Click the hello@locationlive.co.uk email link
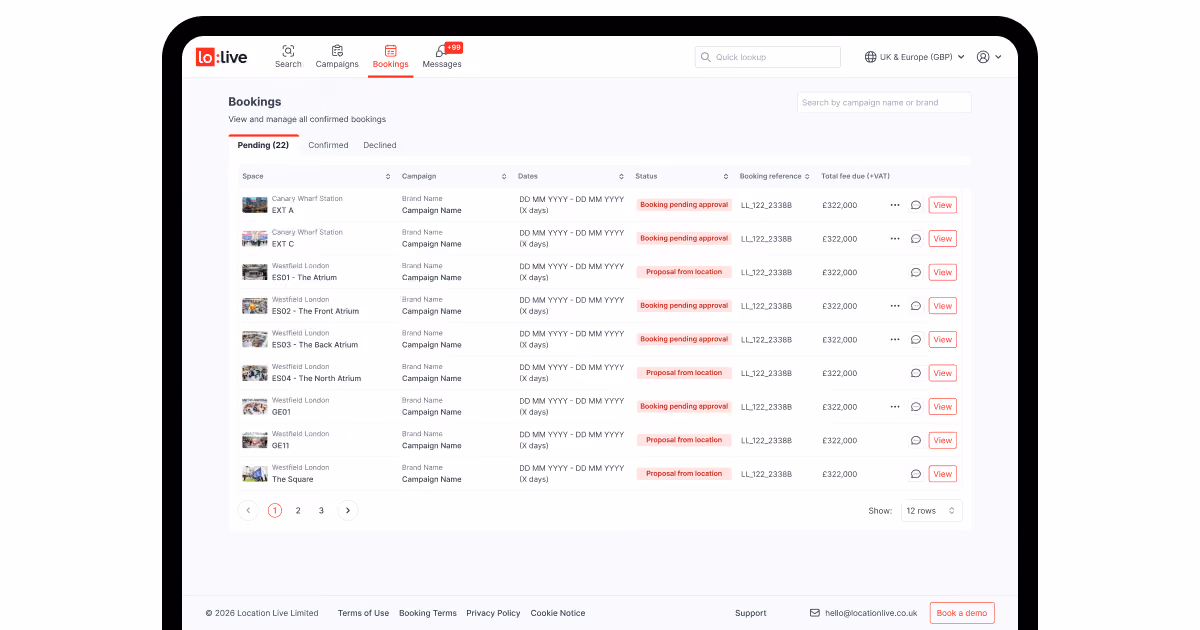This screenshot has width=1200, height=630. coord(864,613)
